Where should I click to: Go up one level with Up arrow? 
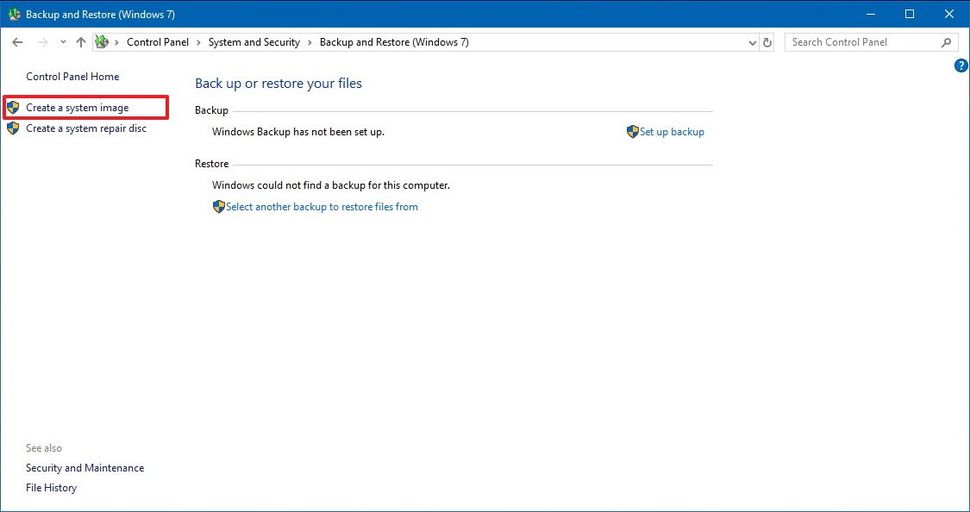click(81, 42)
